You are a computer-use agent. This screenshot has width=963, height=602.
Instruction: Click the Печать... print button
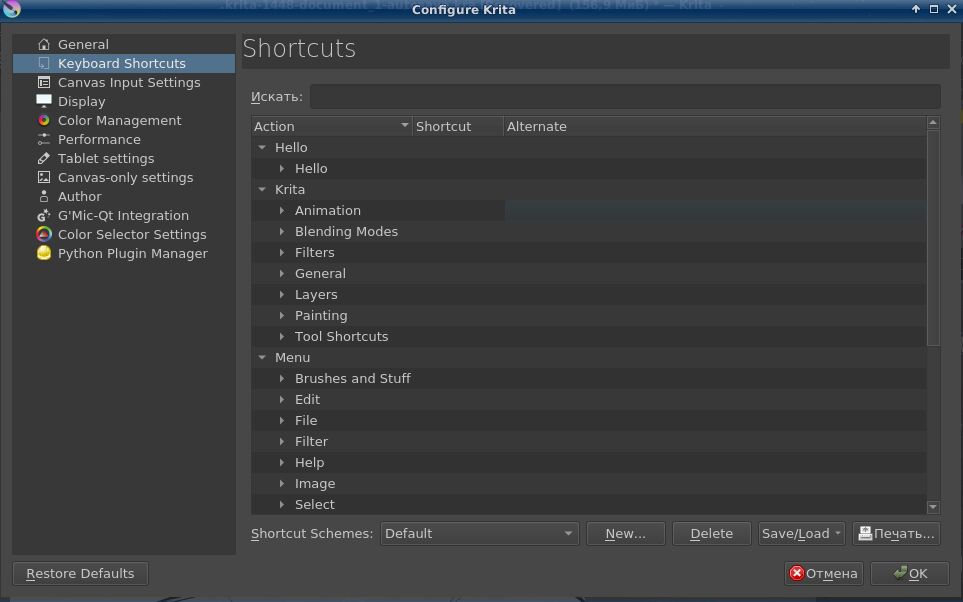click(897, 533)
